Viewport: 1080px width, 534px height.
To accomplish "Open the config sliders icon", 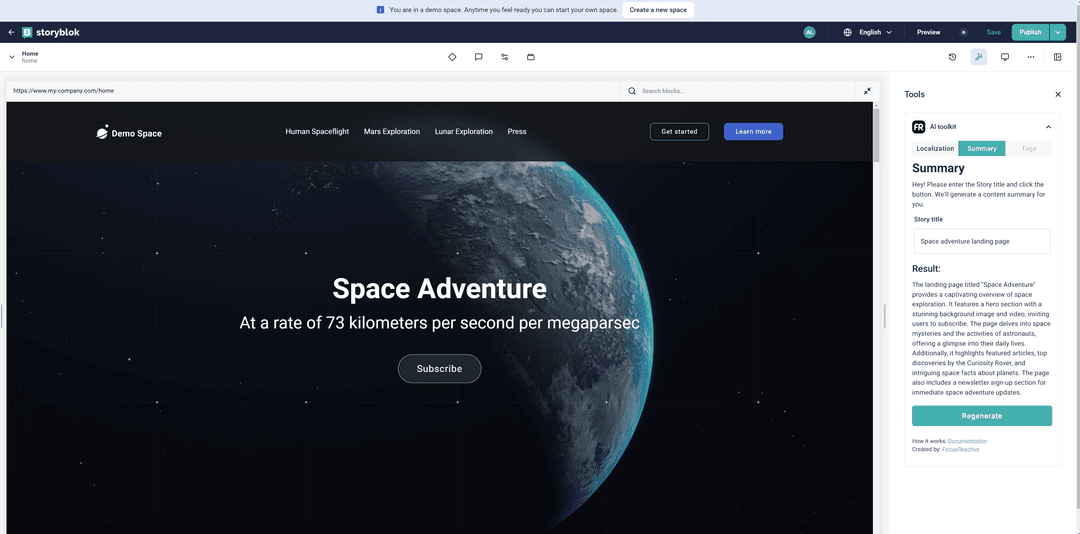I will 504,57.
